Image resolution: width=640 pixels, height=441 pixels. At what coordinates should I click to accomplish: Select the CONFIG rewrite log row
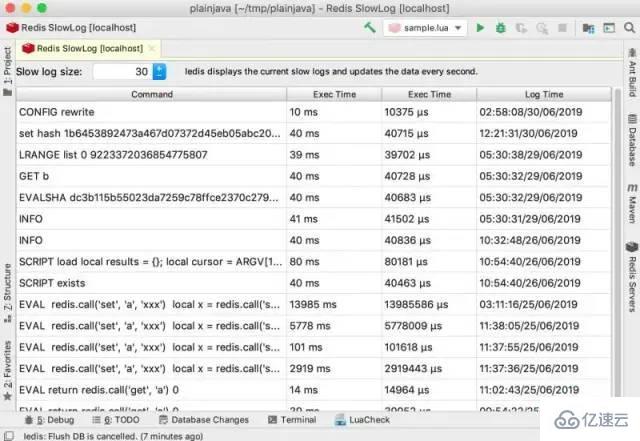point(150,112)
